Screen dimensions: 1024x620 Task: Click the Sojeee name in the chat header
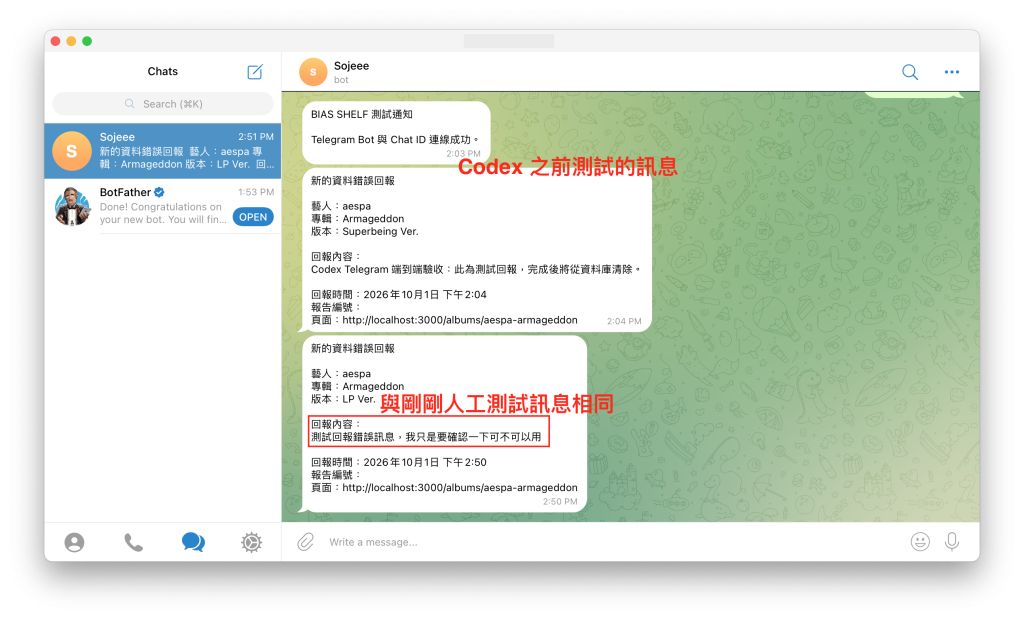point(351,66)
